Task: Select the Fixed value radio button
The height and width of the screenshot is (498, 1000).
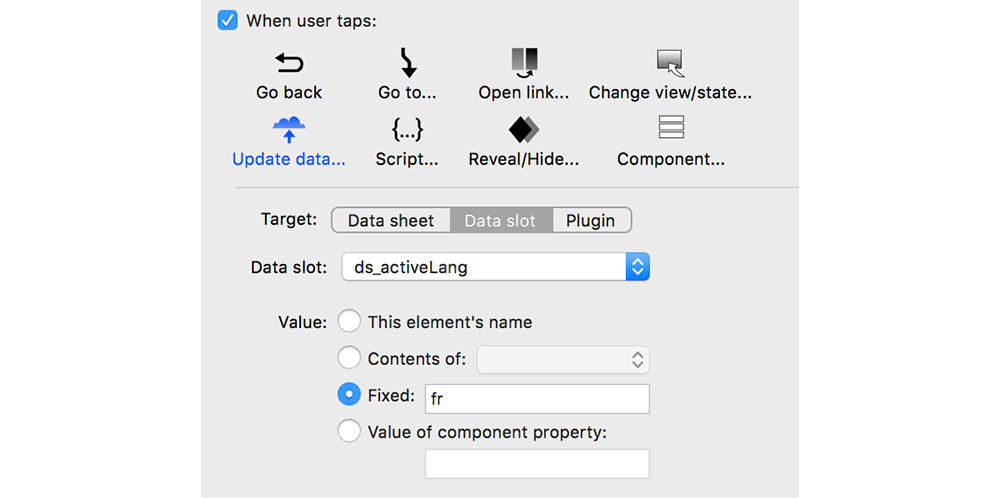Action: point(349,395)
